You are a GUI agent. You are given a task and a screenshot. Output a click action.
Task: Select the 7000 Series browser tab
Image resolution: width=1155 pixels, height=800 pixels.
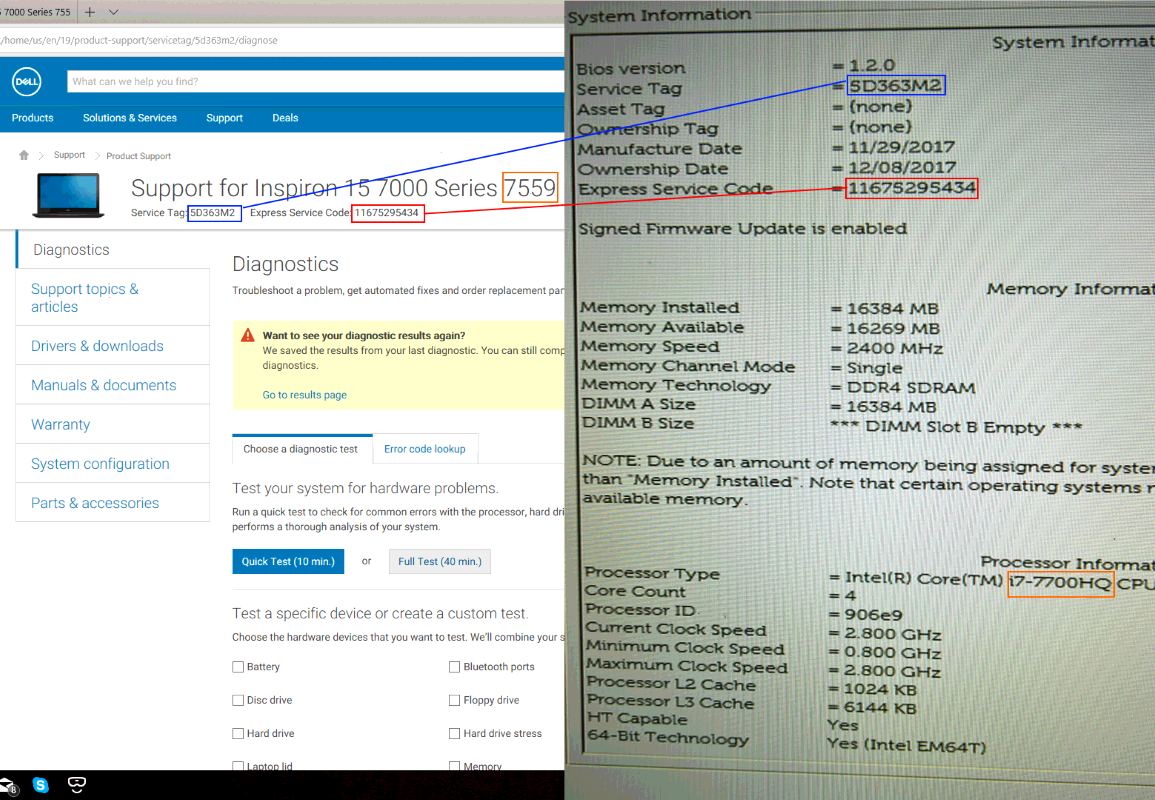click(x=36, y=12)
